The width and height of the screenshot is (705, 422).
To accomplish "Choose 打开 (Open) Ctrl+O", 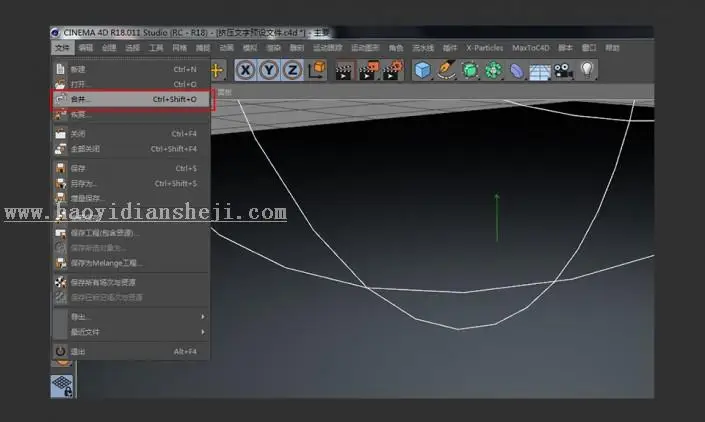I will tap(131, 84).
